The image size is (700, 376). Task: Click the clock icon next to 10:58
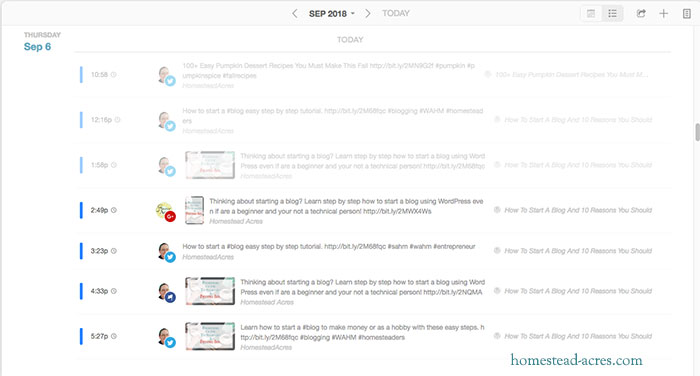(x=113, y=75)
